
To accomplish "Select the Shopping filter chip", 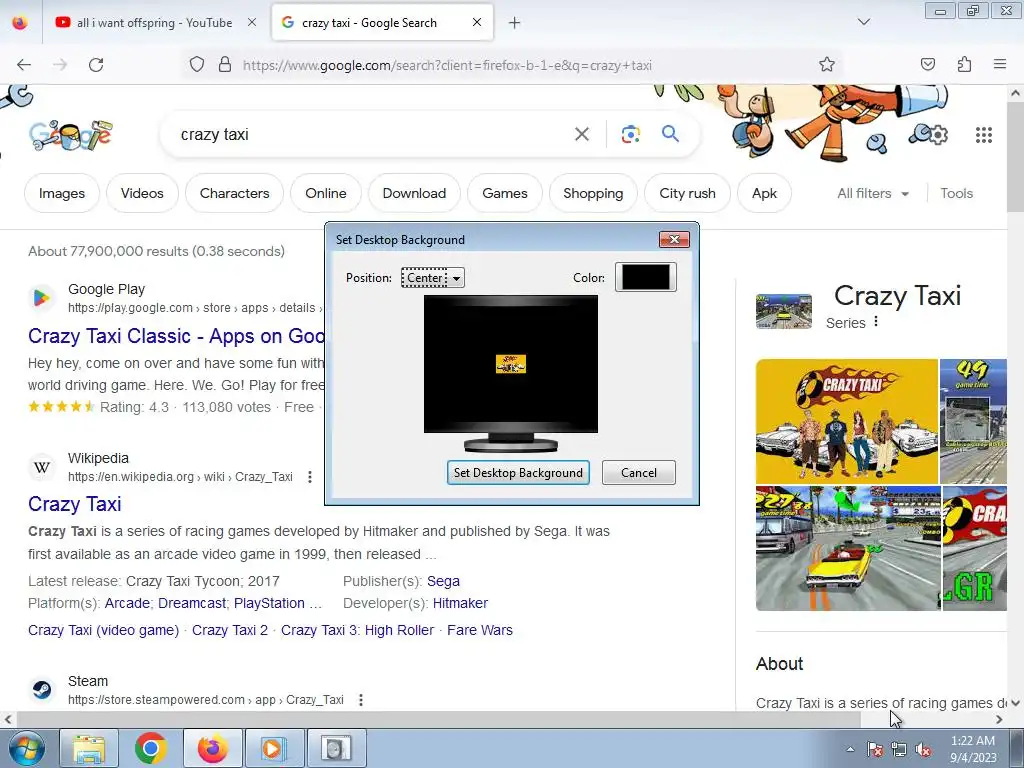I will [x=593, y=193].
